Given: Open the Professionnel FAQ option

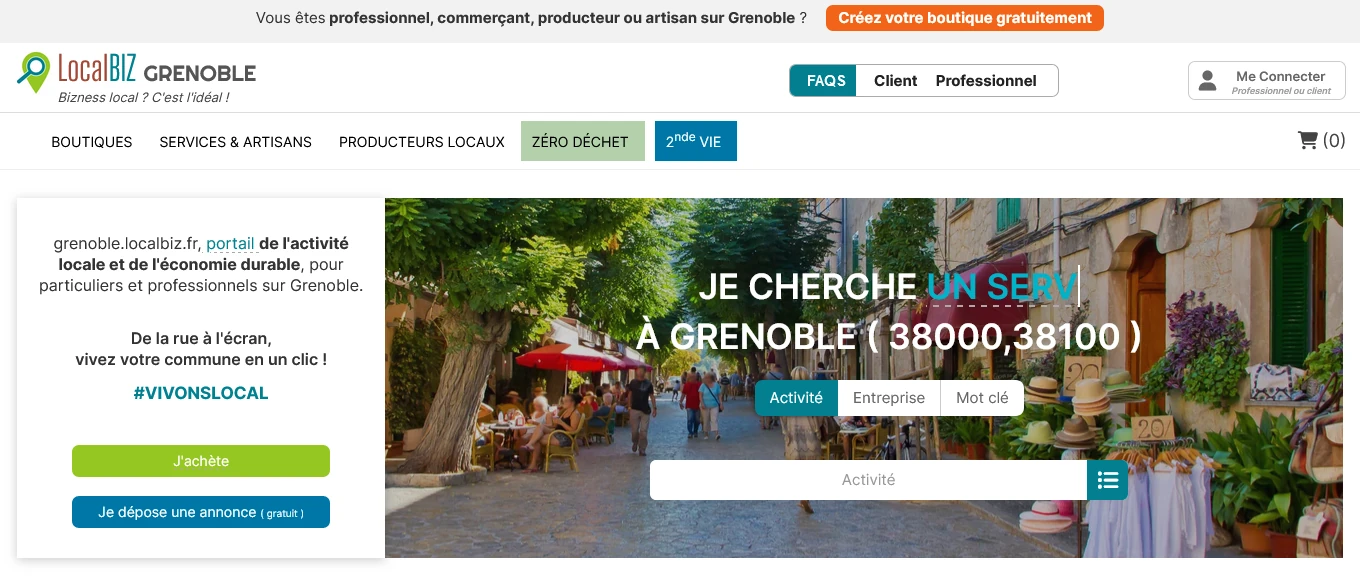Looking at the screenshot, I should click(986, 81).
